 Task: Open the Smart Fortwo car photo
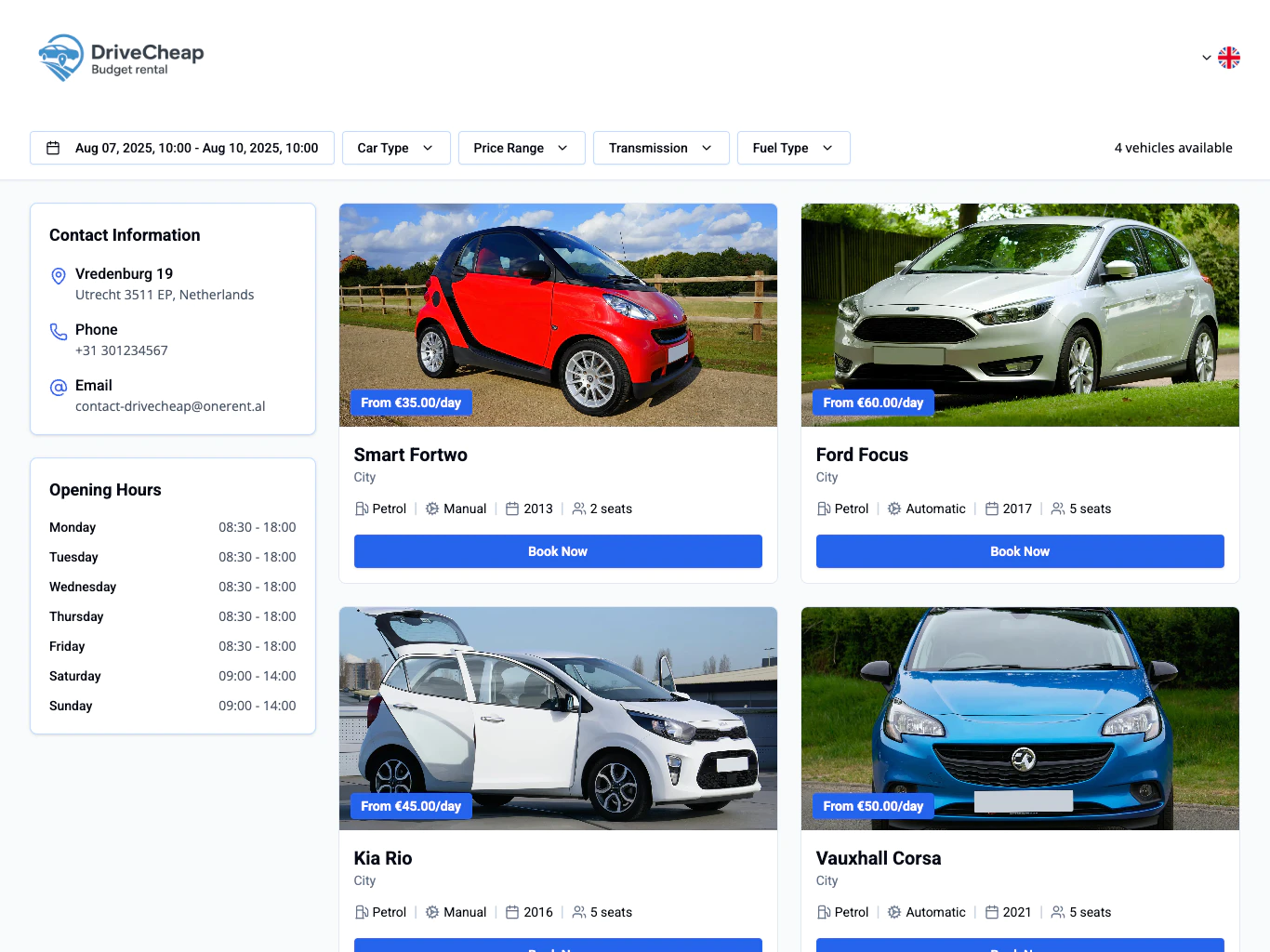point(558,315)
